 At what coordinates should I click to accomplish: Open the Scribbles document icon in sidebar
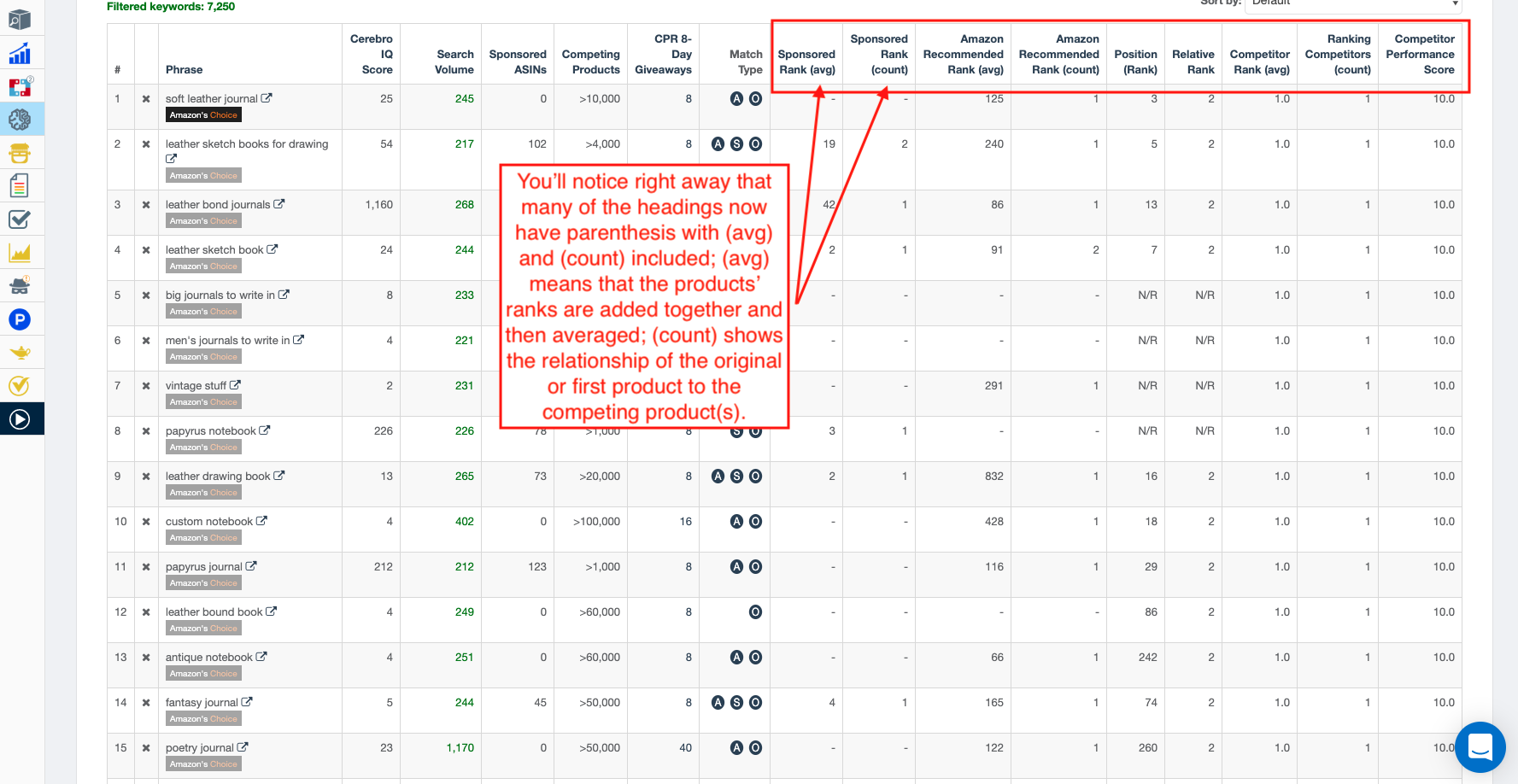point(20,185)
